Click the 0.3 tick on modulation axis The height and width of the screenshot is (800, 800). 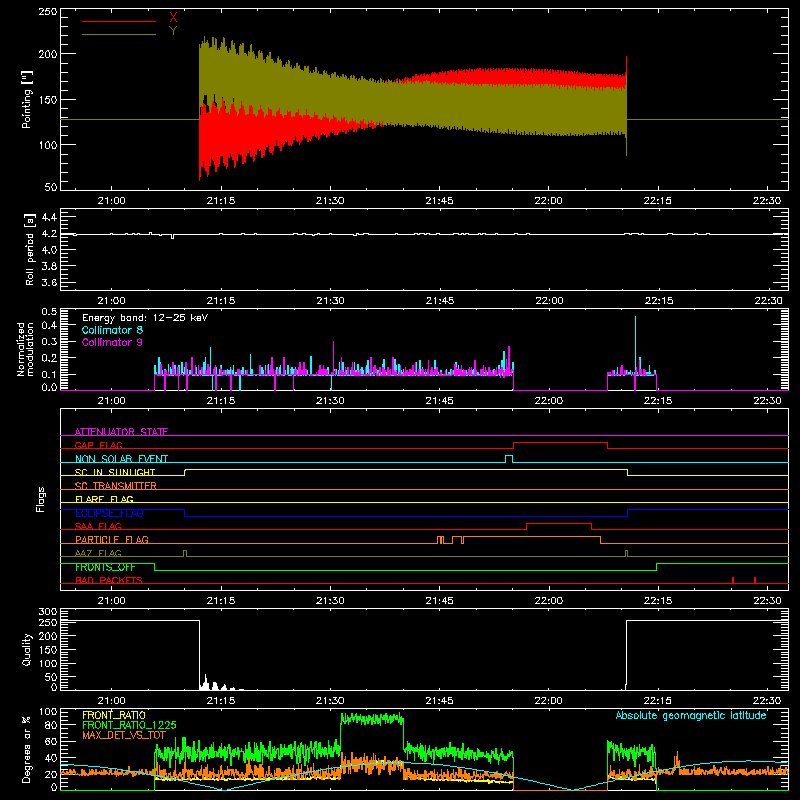(49, 342)
